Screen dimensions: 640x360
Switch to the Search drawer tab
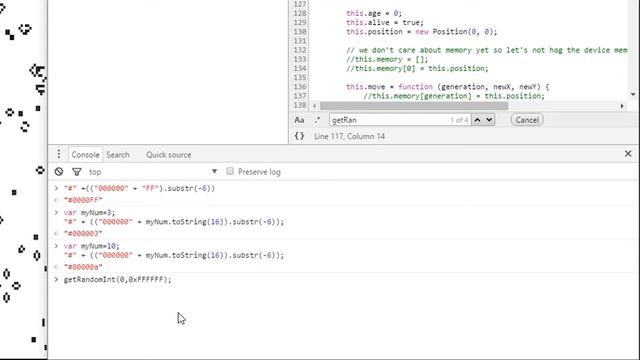[118, 155]
